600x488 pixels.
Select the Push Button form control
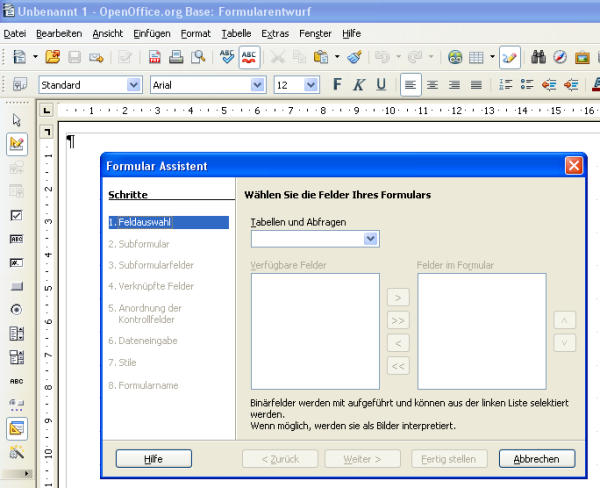coord(16,285)
